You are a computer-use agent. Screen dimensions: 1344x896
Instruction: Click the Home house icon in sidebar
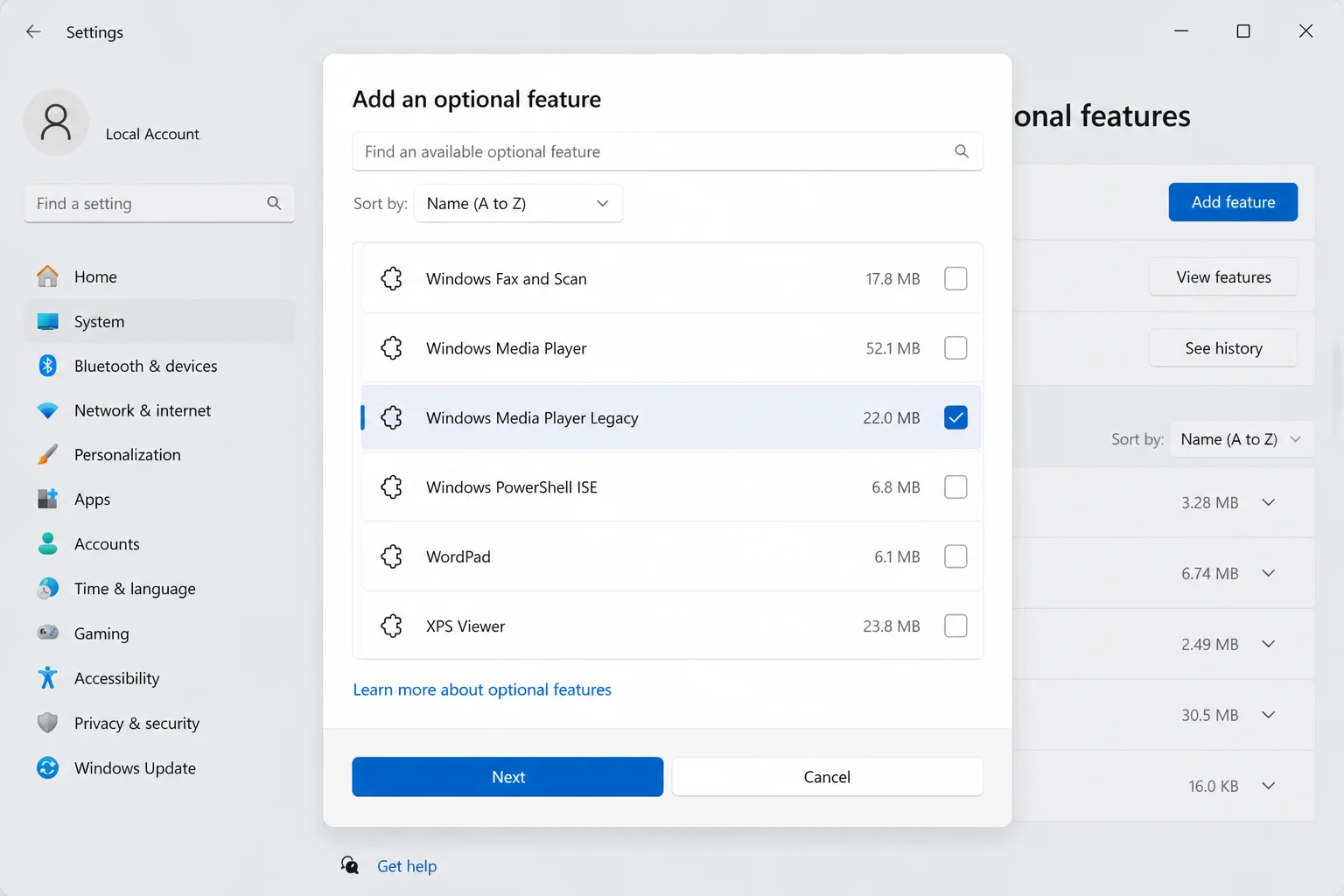click(x=48, y=276)
